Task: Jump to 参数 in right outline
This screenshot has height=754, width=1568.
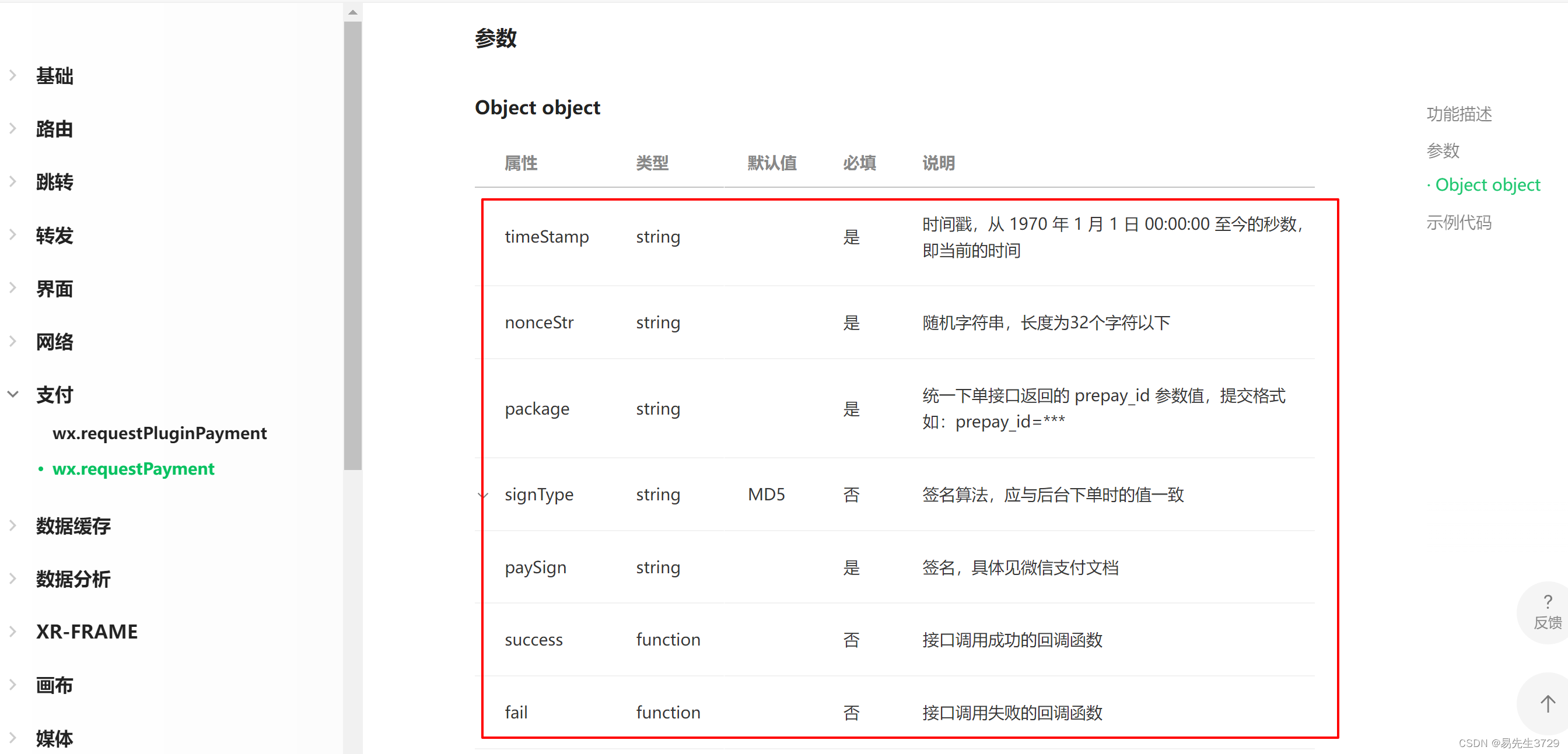Action: [x=1443, y=150]
